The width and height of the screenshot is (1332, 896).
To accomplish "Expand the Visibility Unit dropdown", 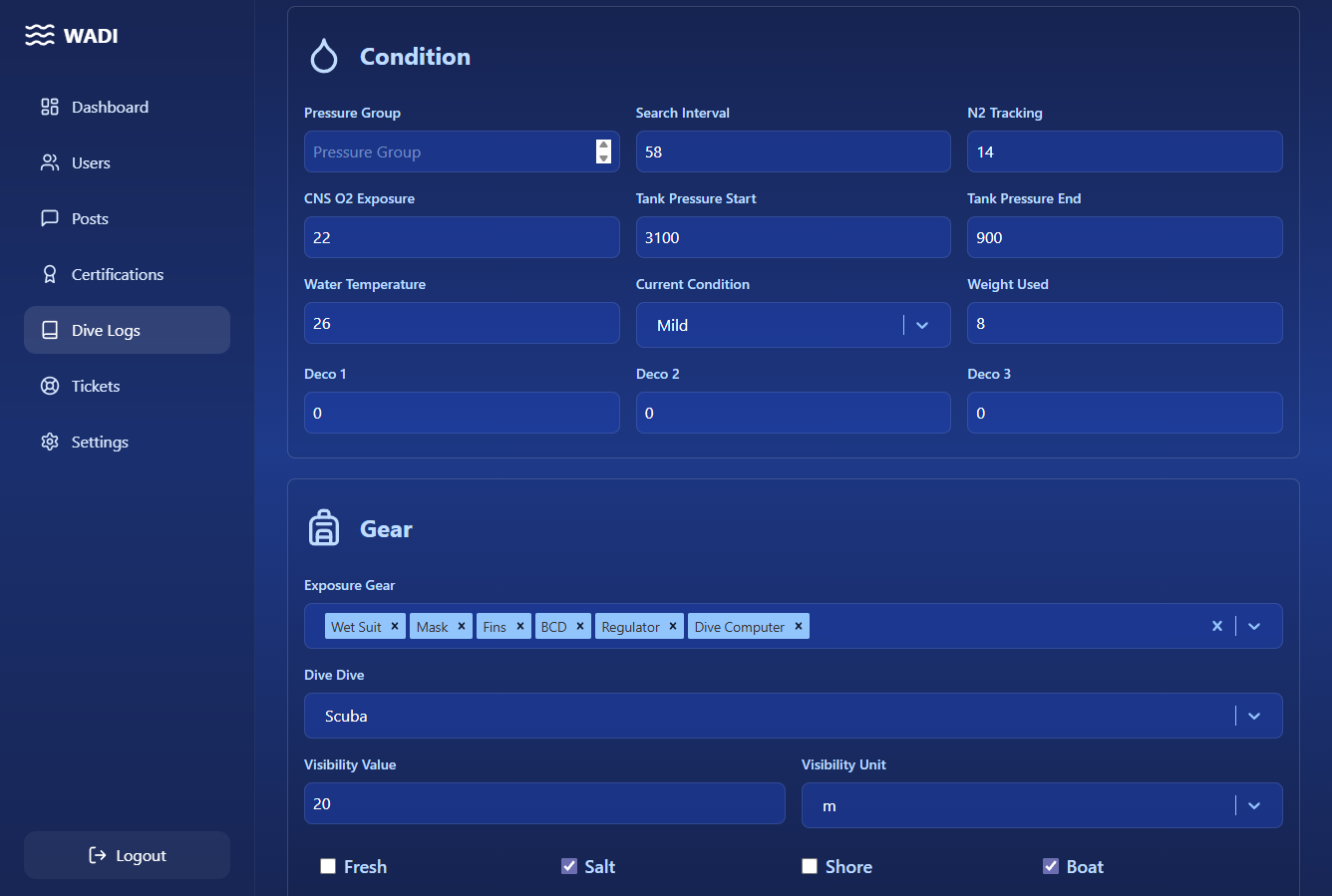I will click(x=1254, y=805).
